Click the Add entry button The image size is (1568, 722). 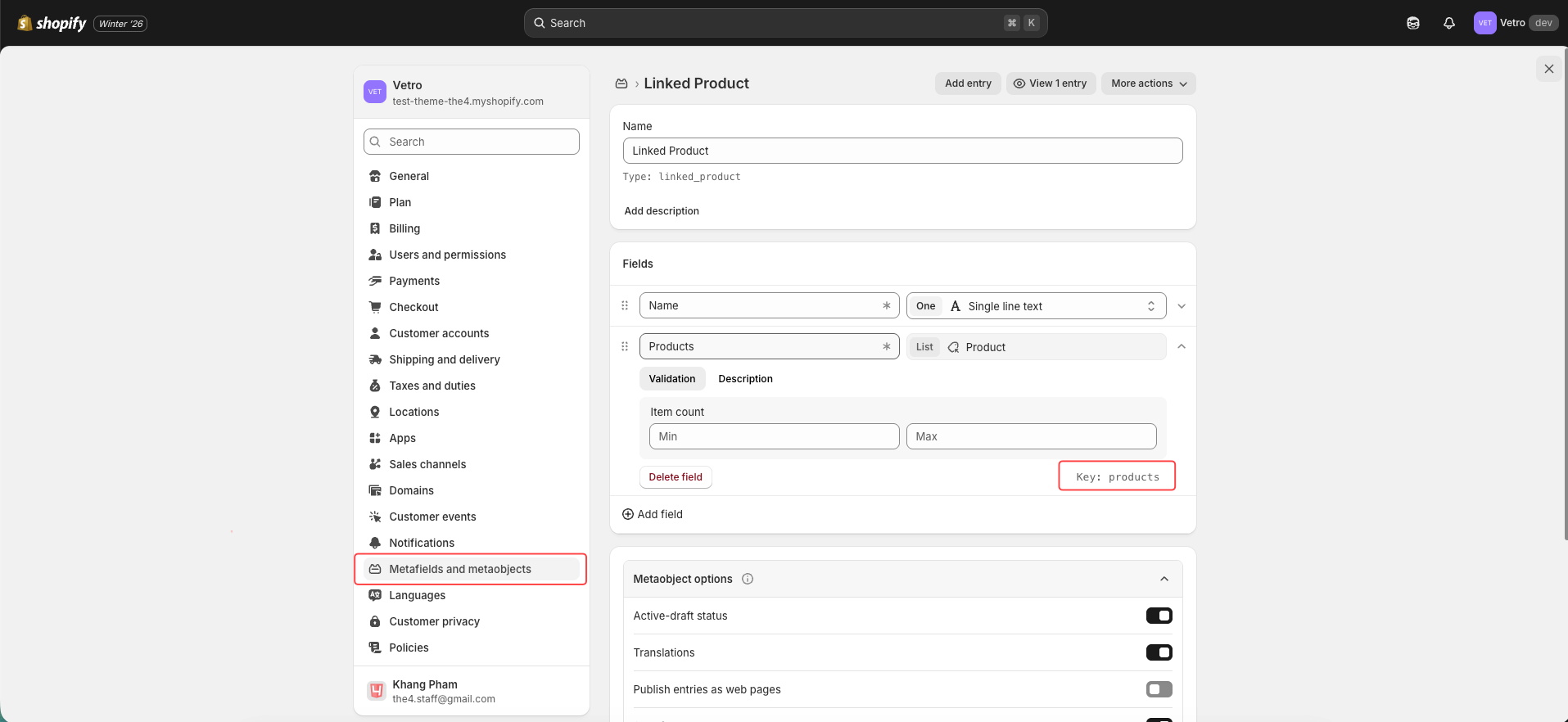[967, 83]
